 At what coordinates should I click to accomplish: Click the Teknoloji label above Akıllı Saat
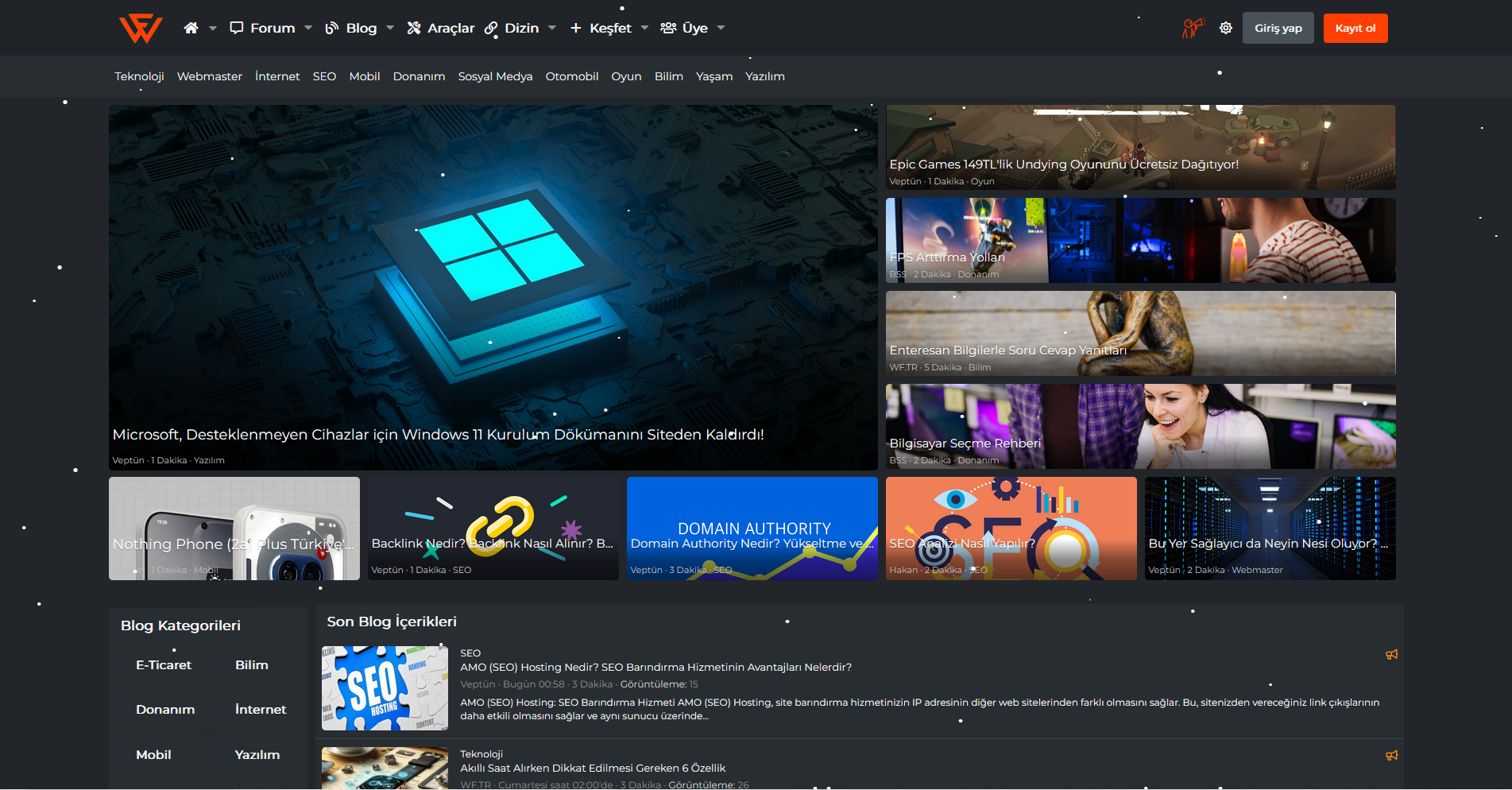click(x=481, y=754)
